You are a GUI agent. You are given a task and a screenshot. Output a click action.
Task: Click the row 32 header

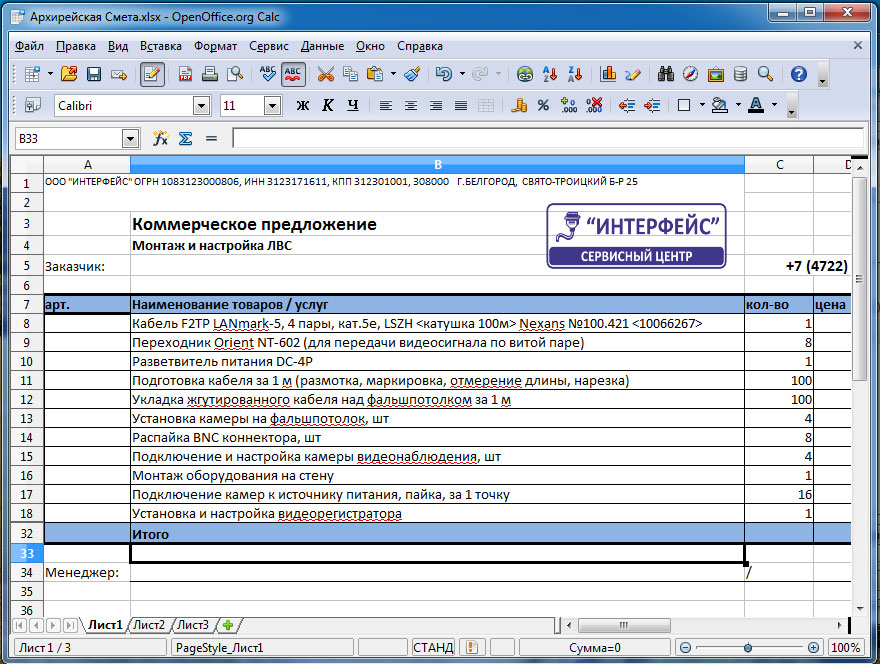(x=27, y=534)
